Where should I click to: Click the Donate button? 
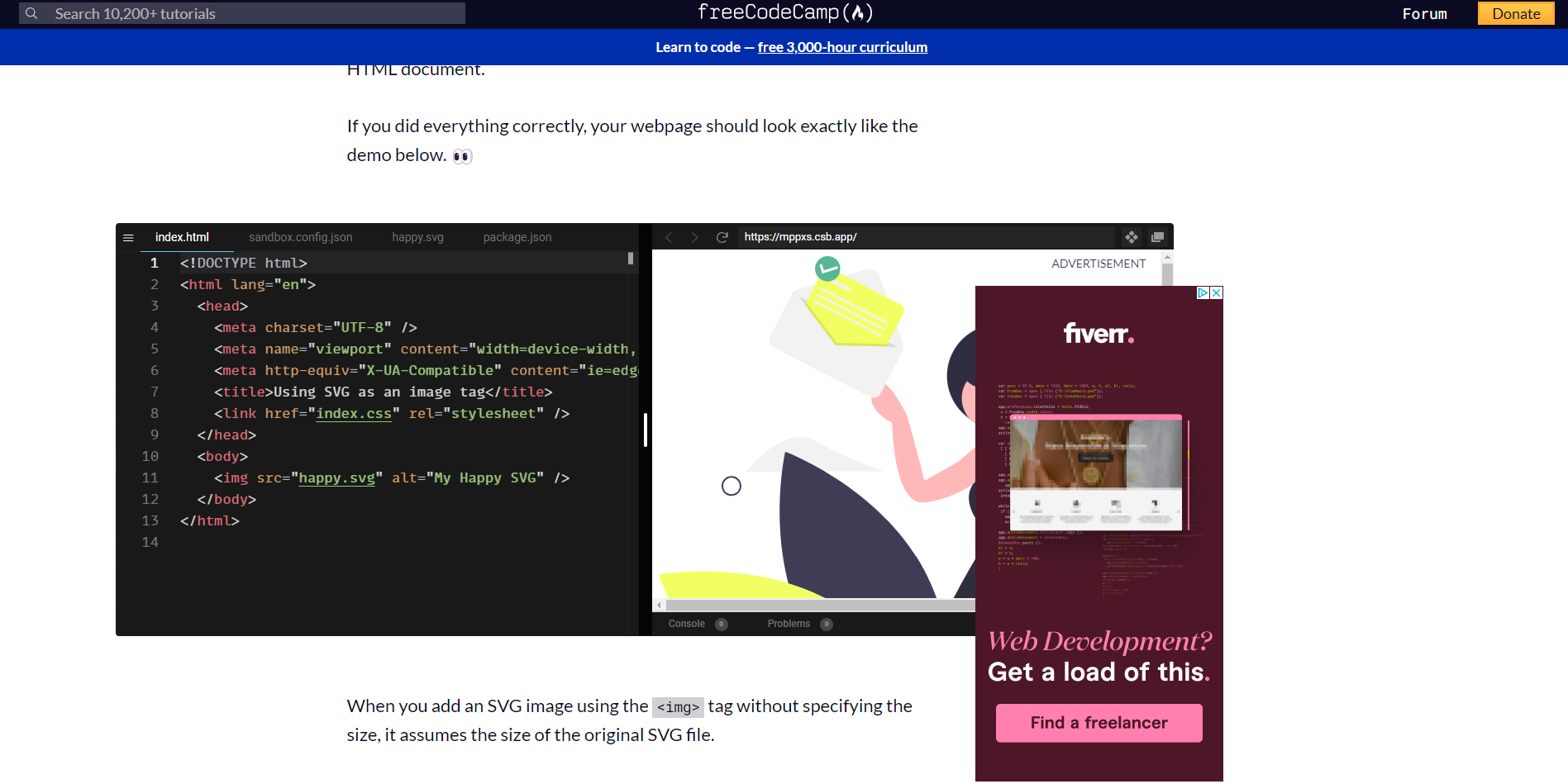point(1515,13)
